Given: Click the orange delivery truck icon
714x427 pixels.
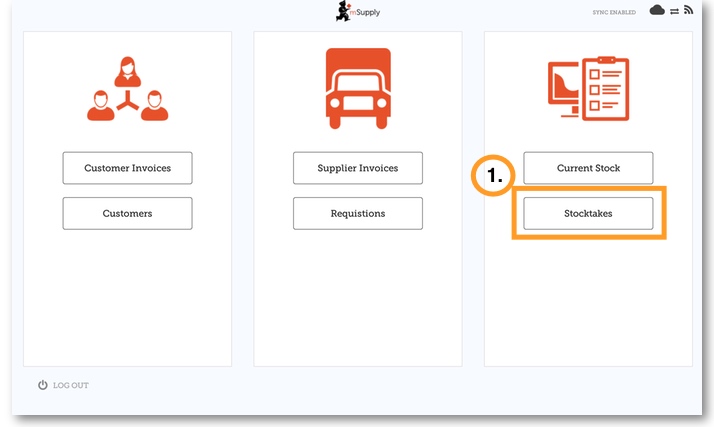Looking at the screenshot, I should tap(357, 88).
